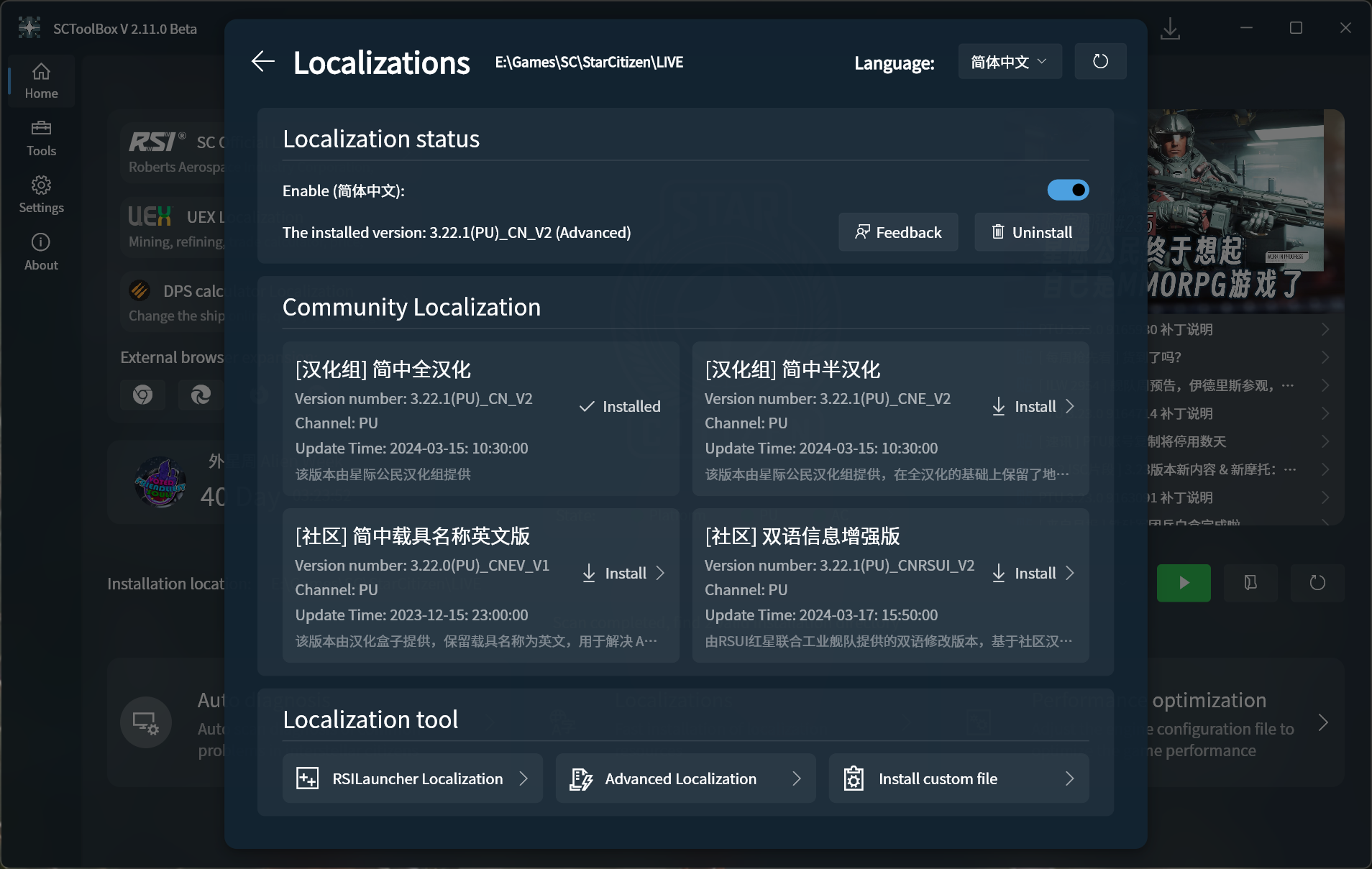Refresh the localization list
The image size is (1372, 869).
point(1100,62)
